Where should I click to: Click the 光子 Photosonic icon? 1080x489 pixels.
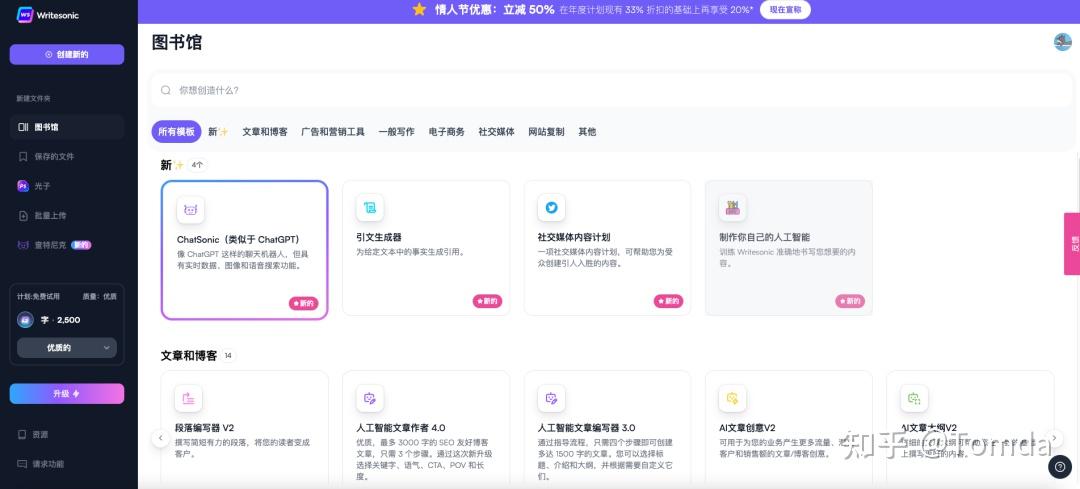coord(23,186)
